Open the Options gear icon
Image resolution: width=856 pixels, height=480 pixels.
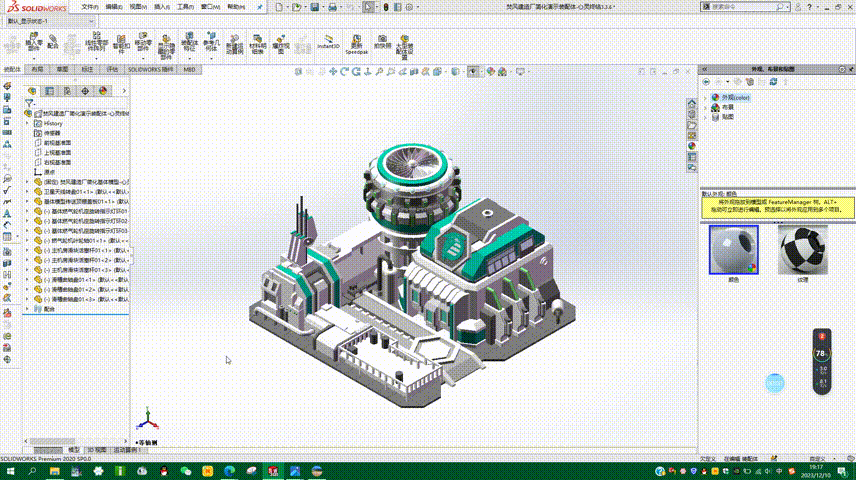click(x=409, y=7)
